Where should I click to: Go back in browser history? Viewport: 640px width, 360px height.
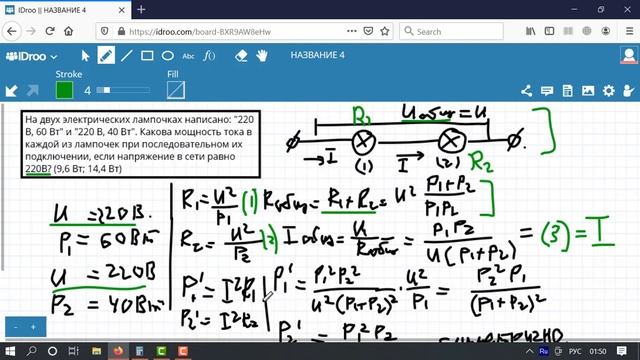[11, 31]
